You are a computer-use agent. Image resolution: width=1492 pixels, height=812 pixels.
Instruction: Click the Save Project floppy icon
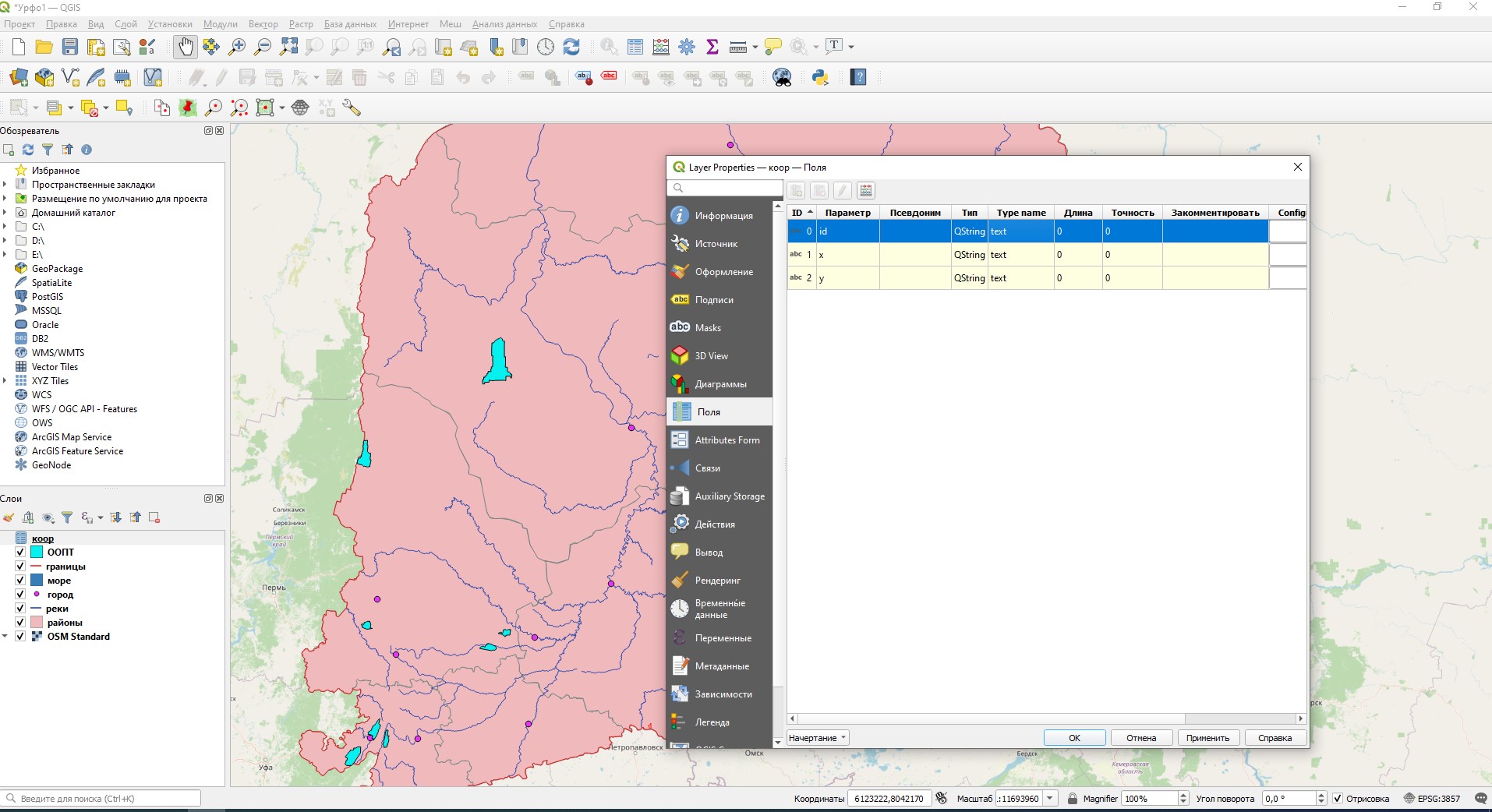(x=70, y=47)
